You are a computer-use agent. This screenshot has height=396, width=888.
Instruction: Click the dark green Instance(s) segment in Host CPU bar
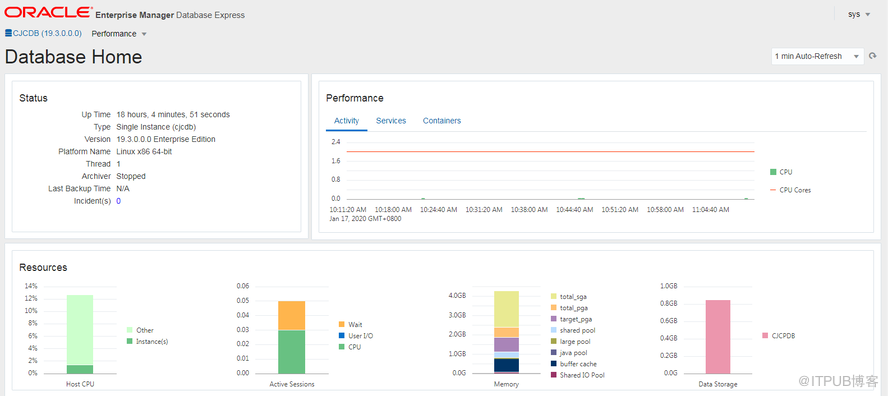click(x=79, y=369)
